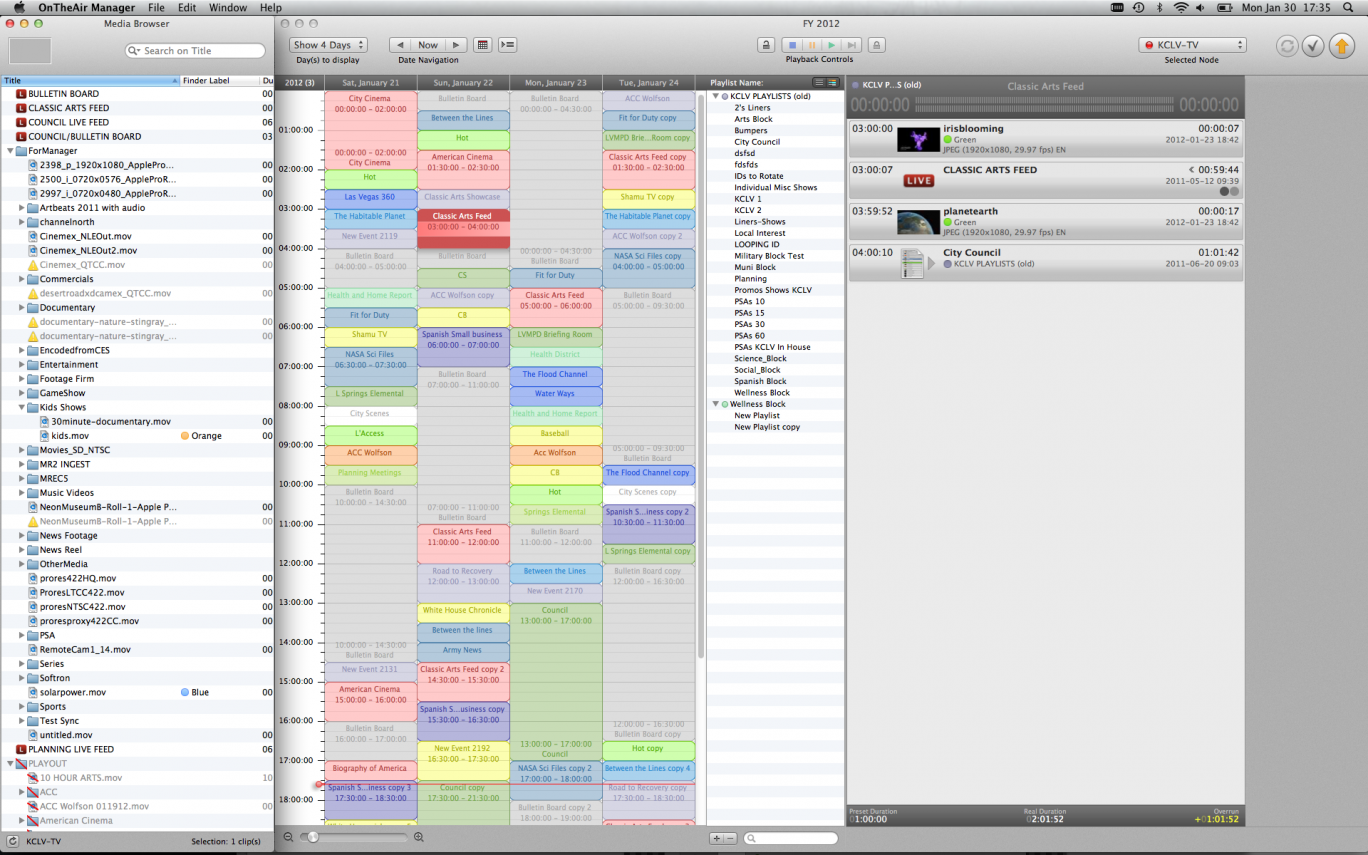Open the Show 4 Days dropdown
The width and height of the screenshot is (1368, 855).
(329, 45)
